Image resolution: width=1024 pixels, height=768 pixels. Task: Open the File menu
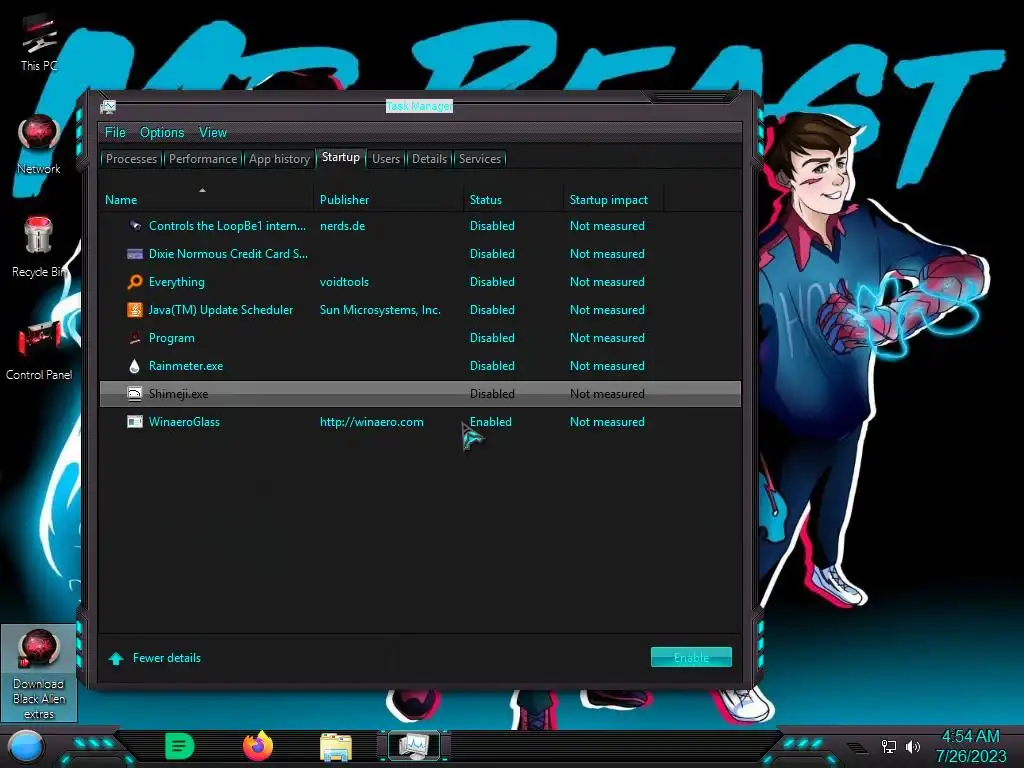point(115,133)
